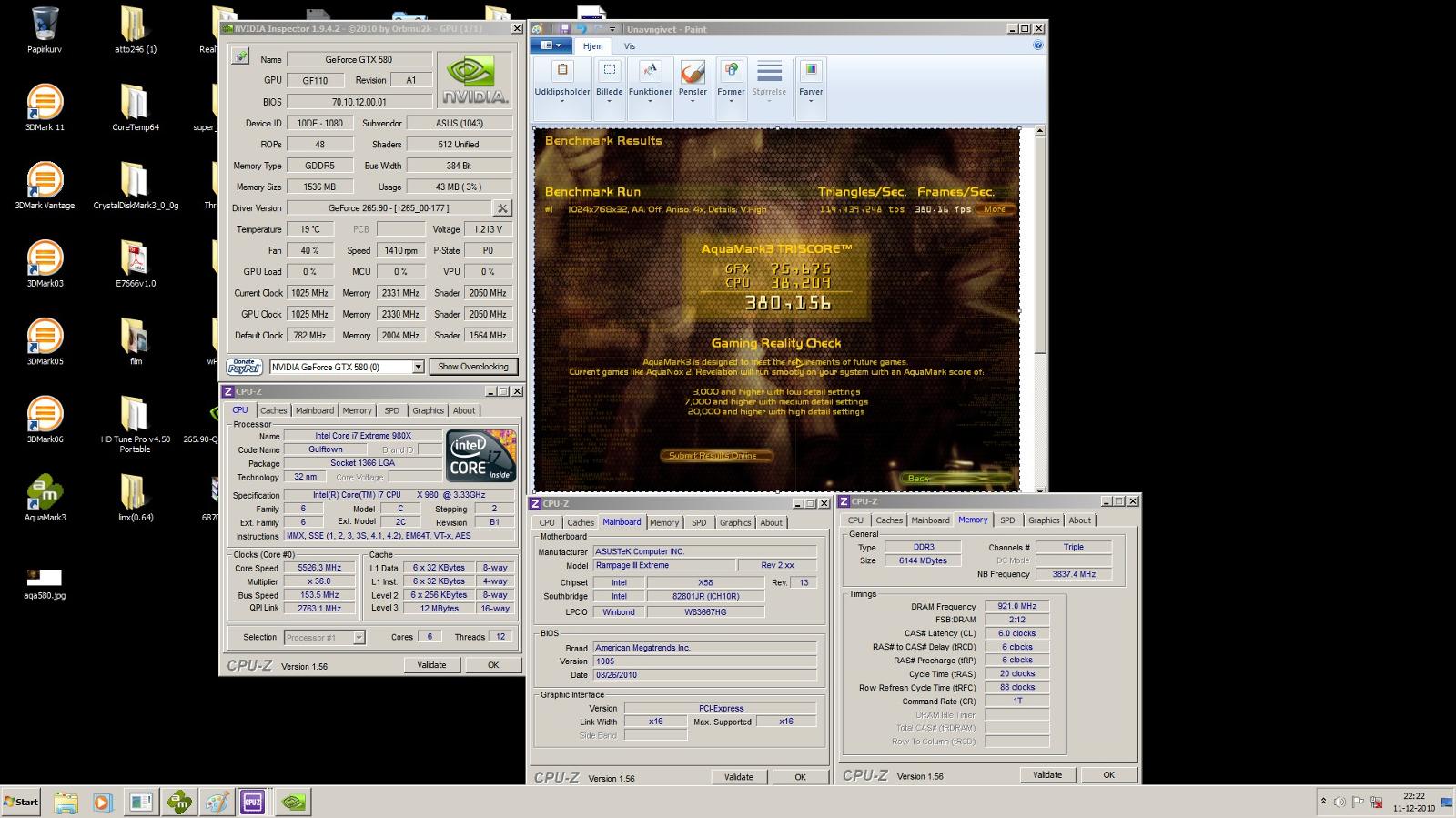Click Validate in the memory CPU-Z window
Image resolution: width=1456 pixels, height=818 pixels.
1047,775
